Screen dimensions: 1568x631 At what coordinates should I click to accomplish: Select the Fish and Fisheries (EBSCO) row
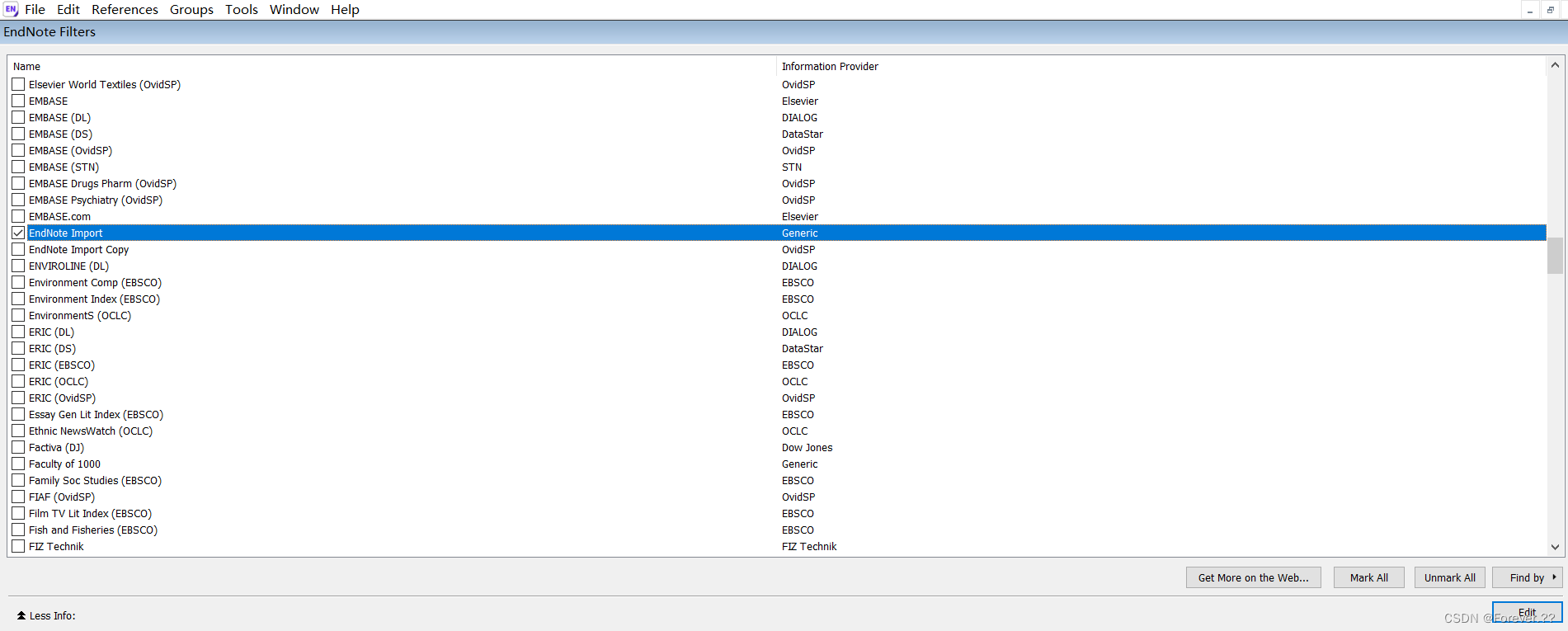click(779, 530)
